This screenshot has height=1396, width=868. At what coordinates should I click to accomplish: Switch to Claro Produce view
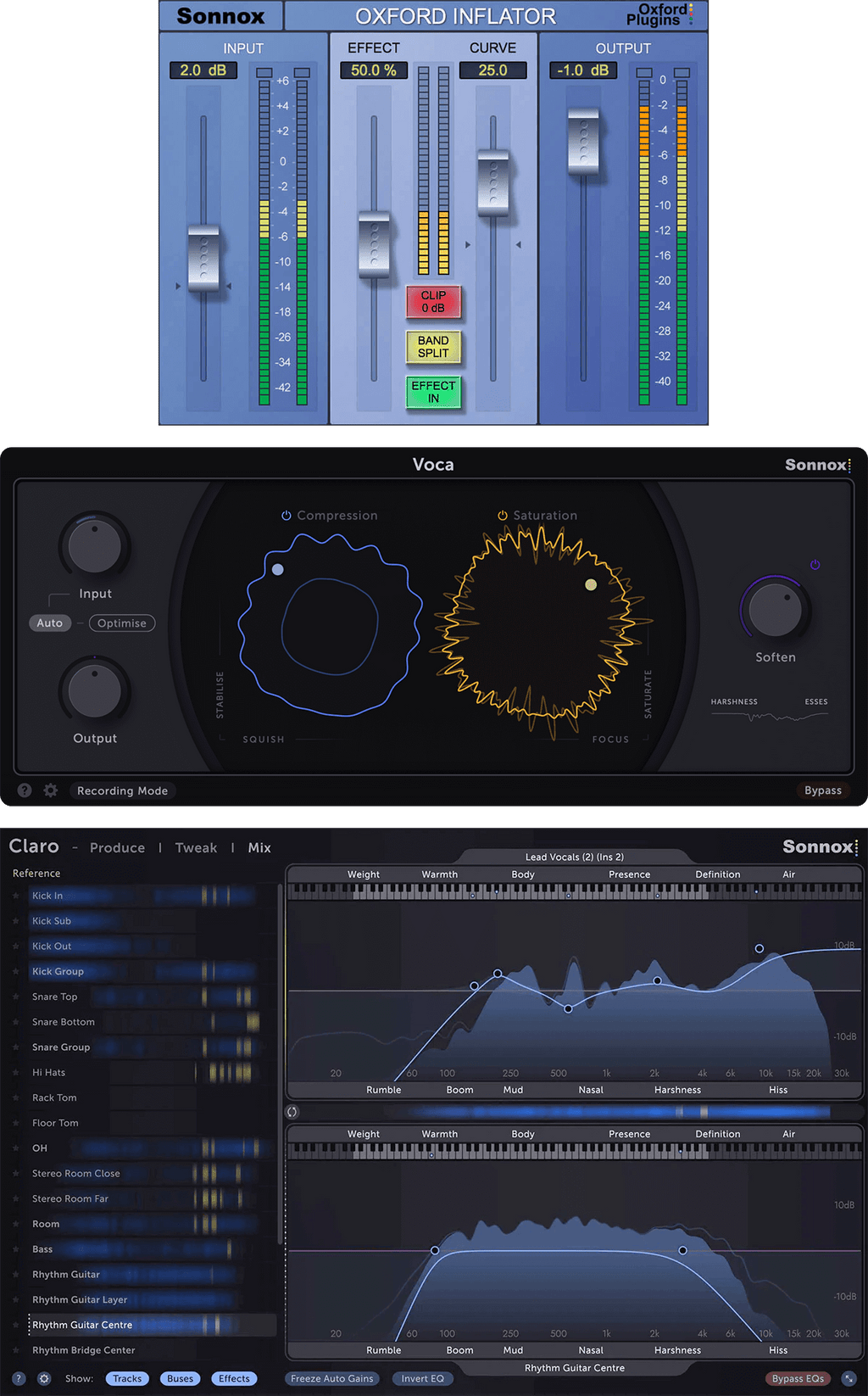pyautogui.click(x=117, y=848)
